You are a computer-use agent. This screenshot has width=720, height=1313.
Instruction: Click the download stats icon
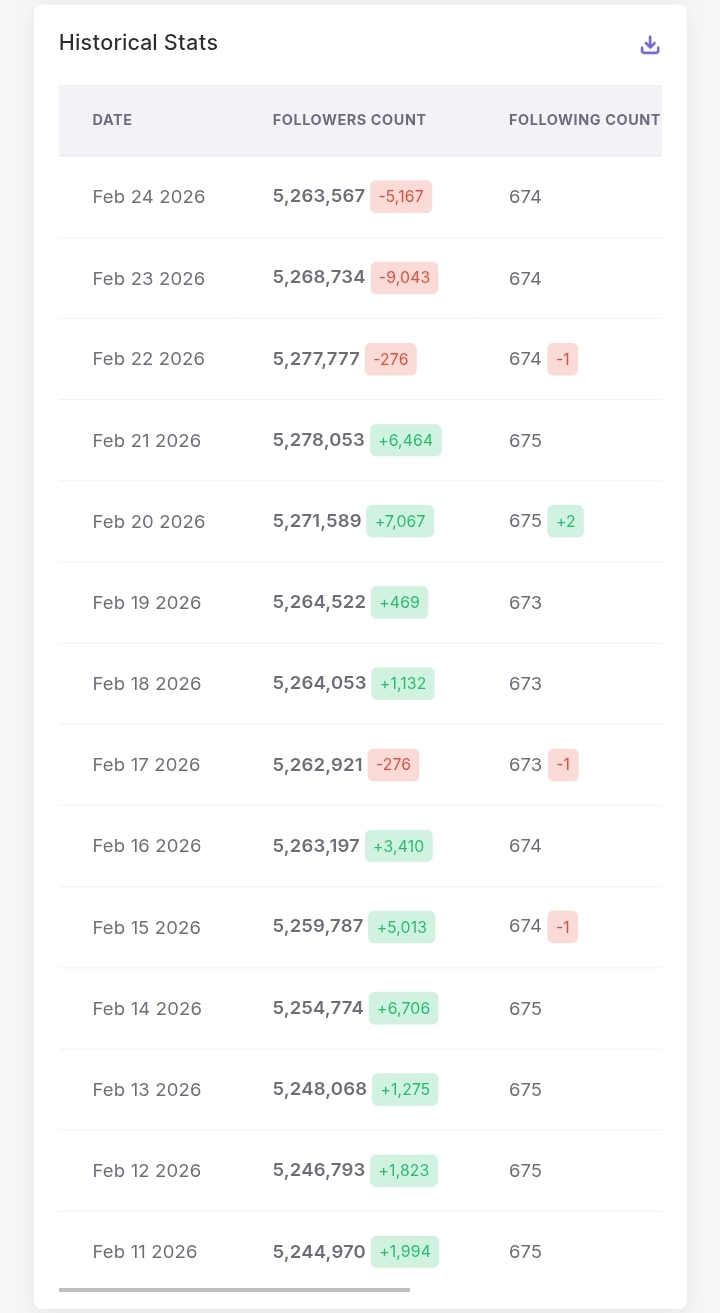click(650, 45)
